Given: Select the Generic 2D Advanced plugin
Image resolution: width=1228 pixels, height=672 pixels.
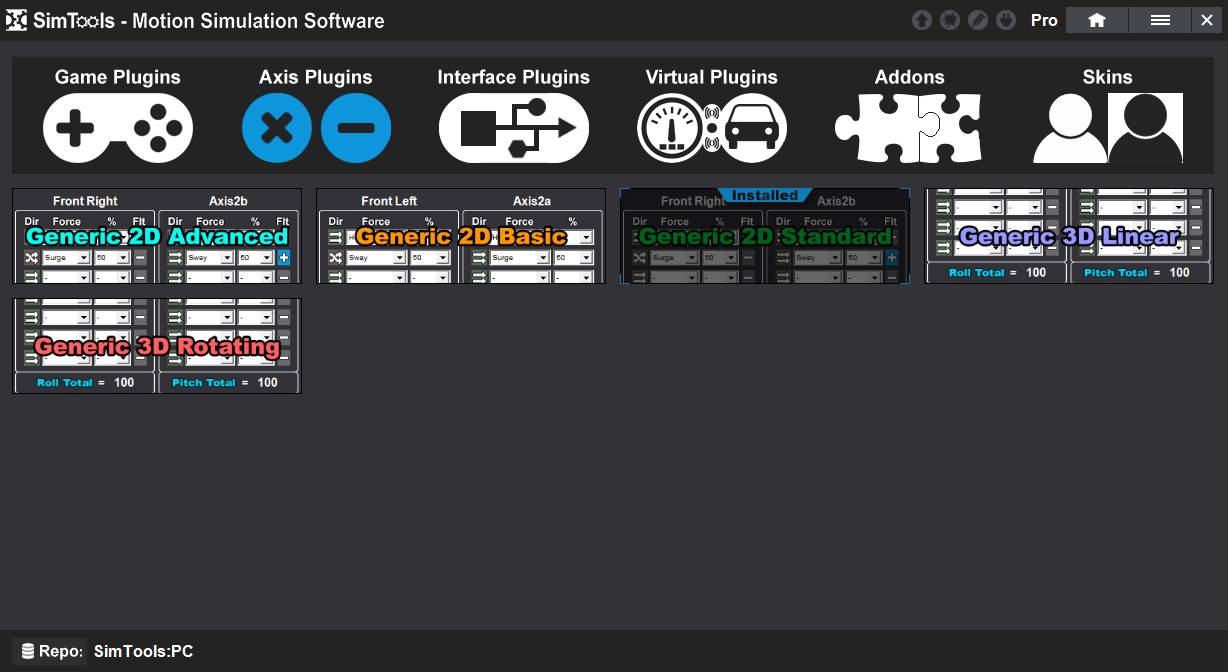Looking at the screenshot, I should (157, 236).
